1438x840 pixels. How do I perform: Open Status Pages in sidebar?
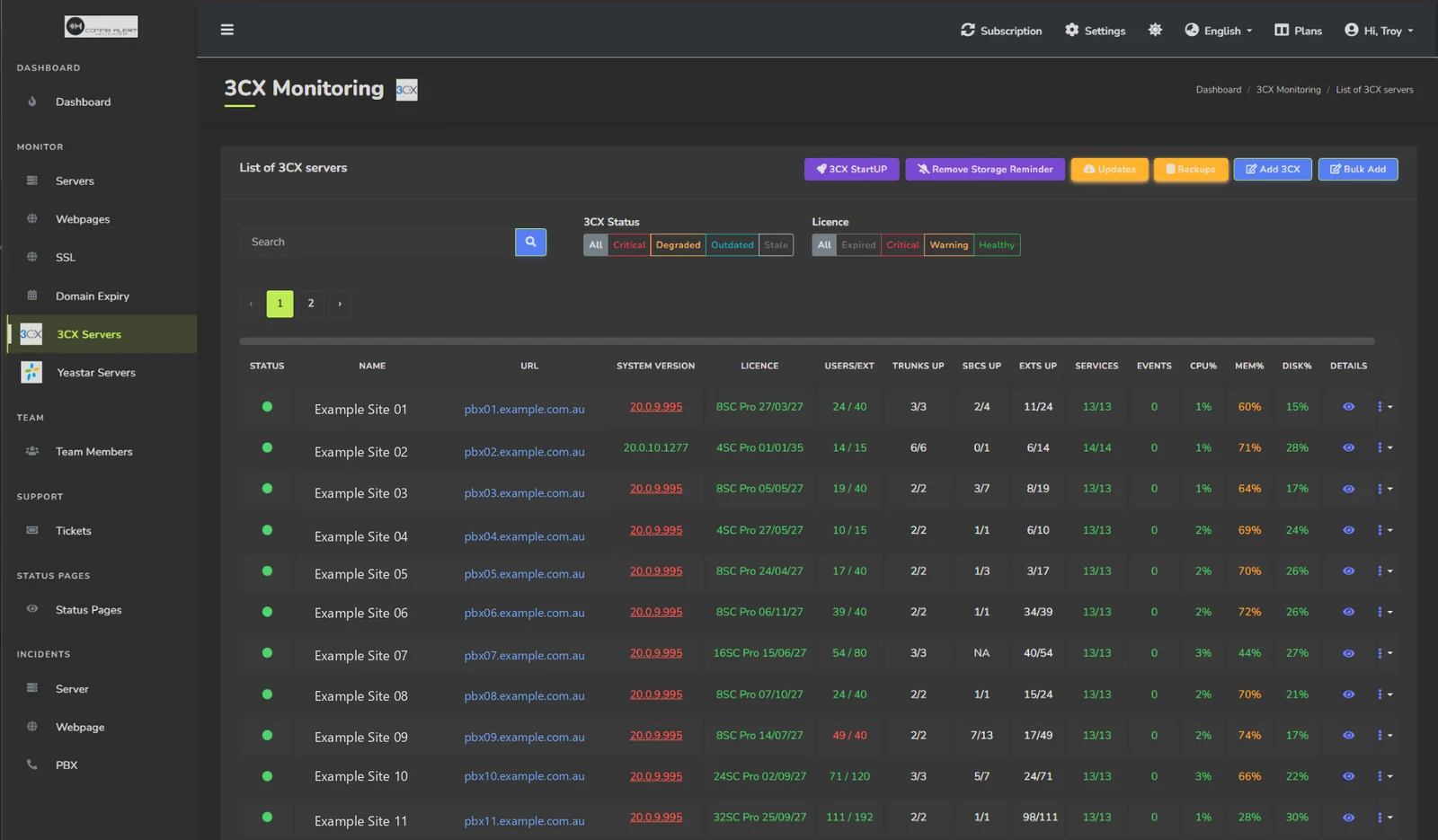[x=88, y=610]
